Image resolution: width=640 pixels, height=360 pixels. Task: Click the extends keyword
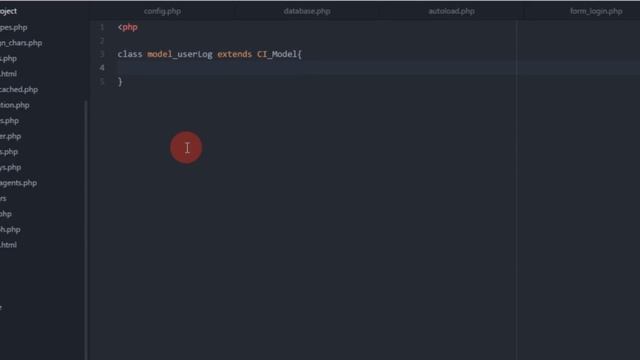[235, 54]
